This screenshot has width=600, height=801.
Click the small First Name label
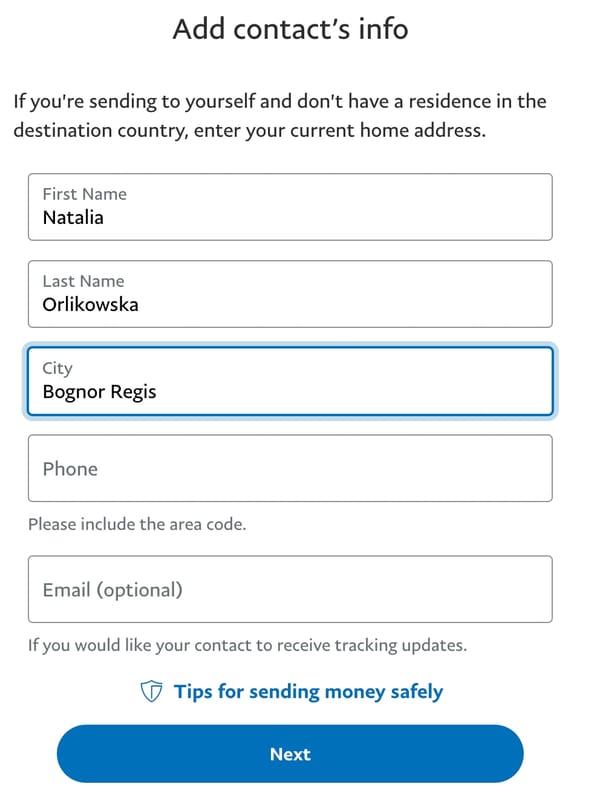click(x=85, y=194)
